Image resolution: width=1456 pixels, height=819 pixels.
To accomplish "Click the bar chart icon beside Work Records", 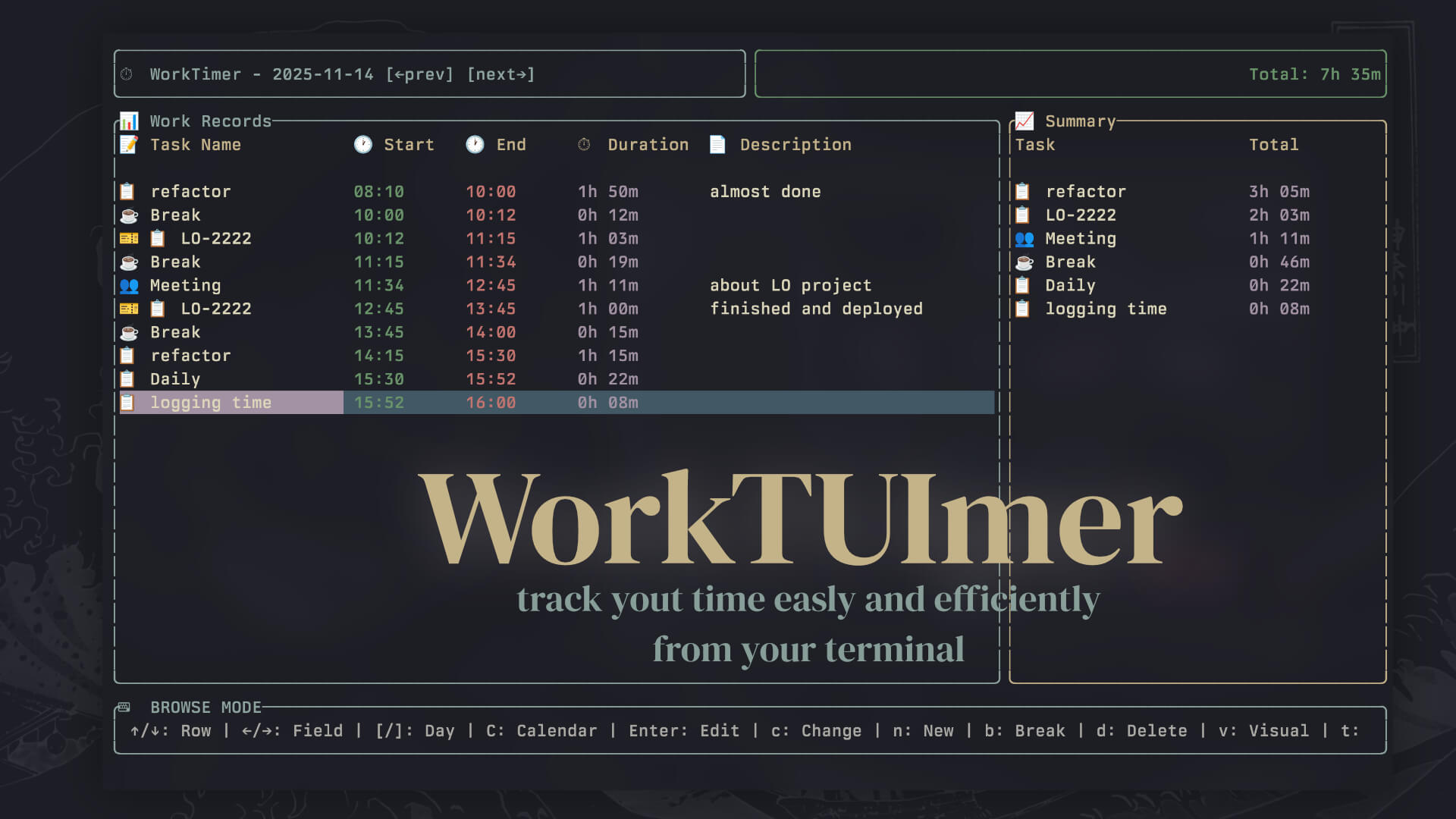I will 128,121.
